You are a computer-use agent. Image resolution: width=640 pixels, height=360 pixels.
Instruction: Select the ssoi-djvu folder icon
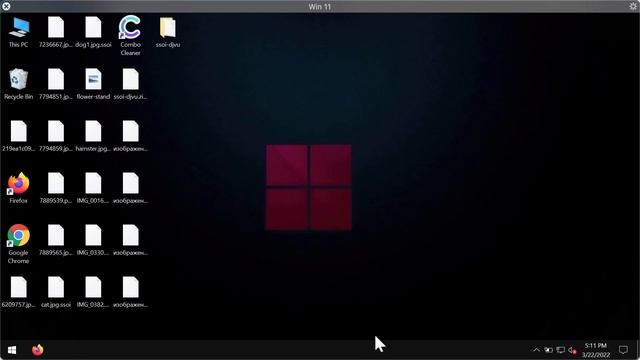click(168, 33)
